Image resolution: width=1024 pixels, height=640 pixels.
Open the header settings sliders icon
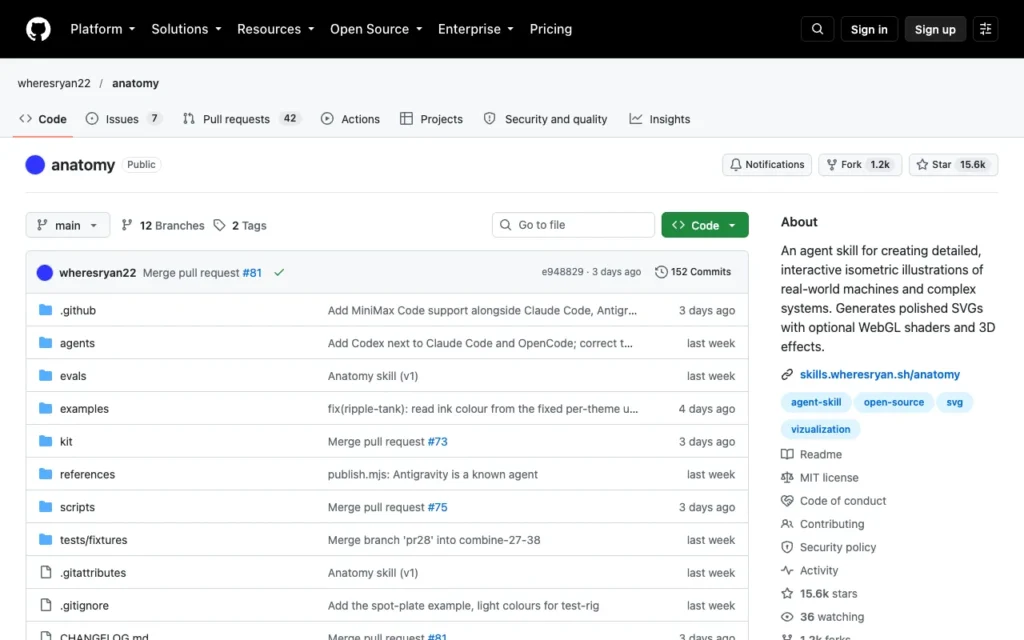tap(985, 29)
